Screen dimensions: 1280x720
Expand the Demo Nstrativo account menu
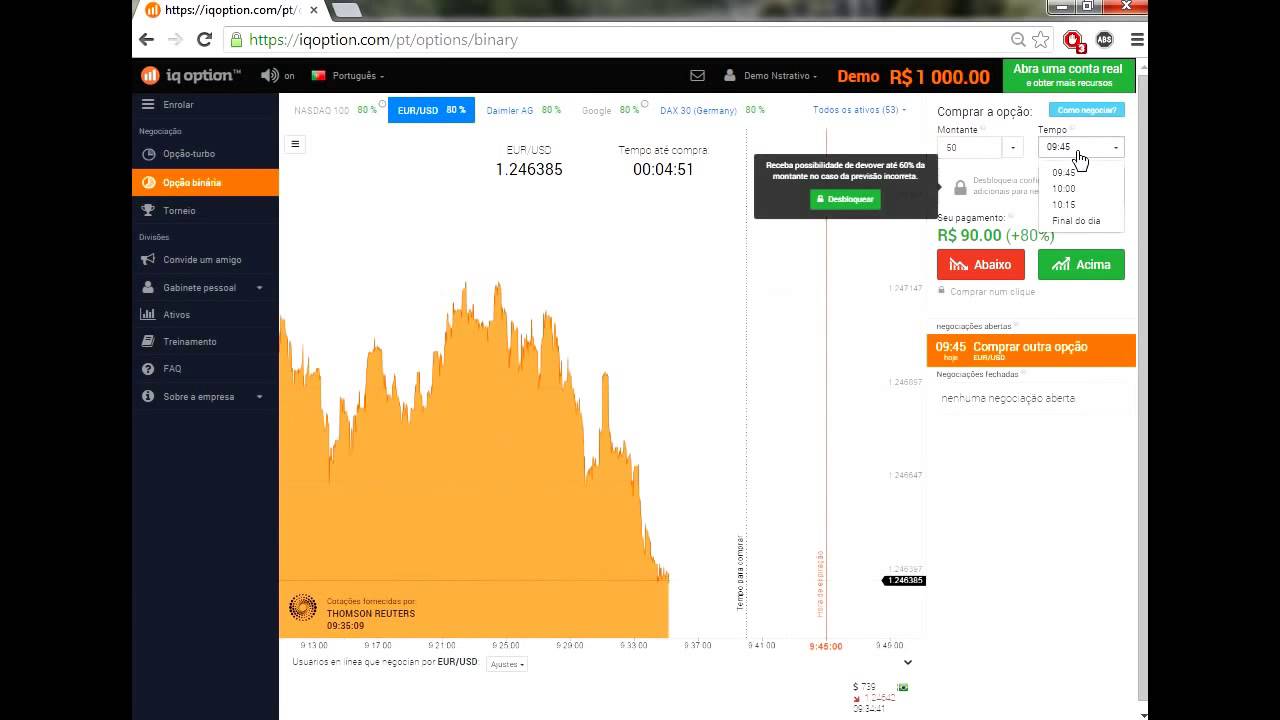(771, 75)
